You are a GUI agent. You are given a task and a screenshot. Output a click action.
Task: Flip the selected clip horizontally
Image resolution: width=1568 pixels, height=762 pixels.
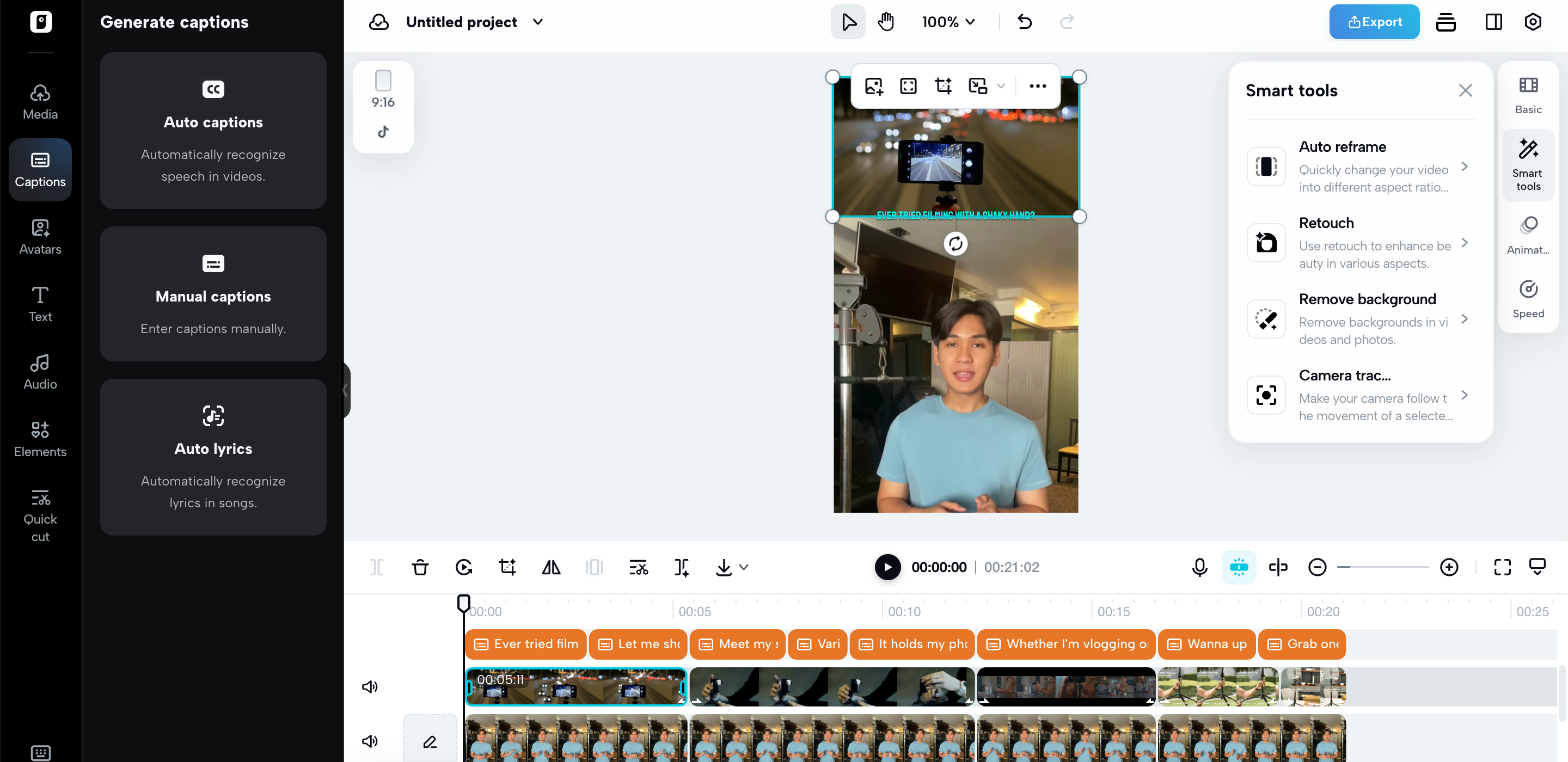coord(551,567)
